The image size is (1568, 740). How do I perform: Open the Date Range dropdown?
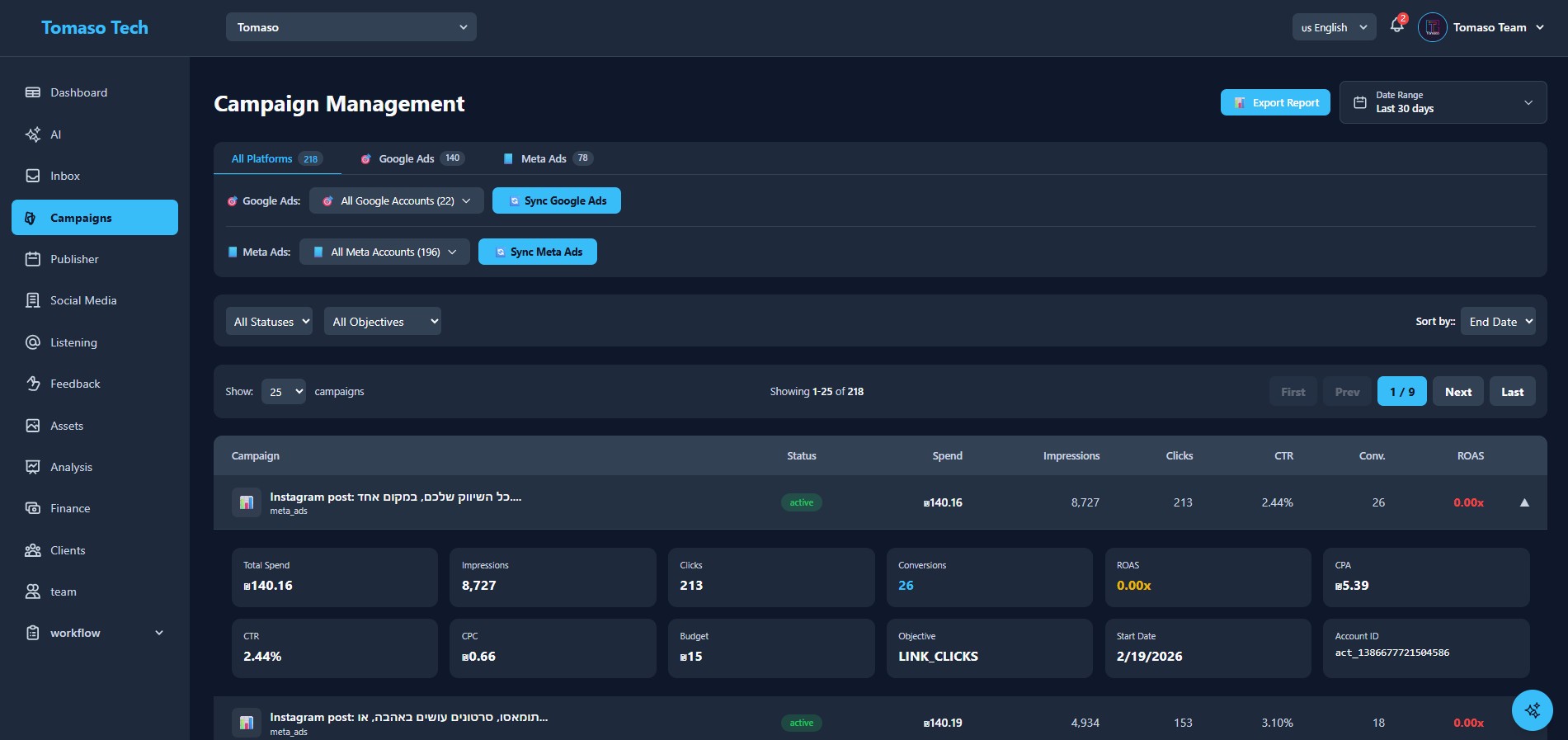1443,102
